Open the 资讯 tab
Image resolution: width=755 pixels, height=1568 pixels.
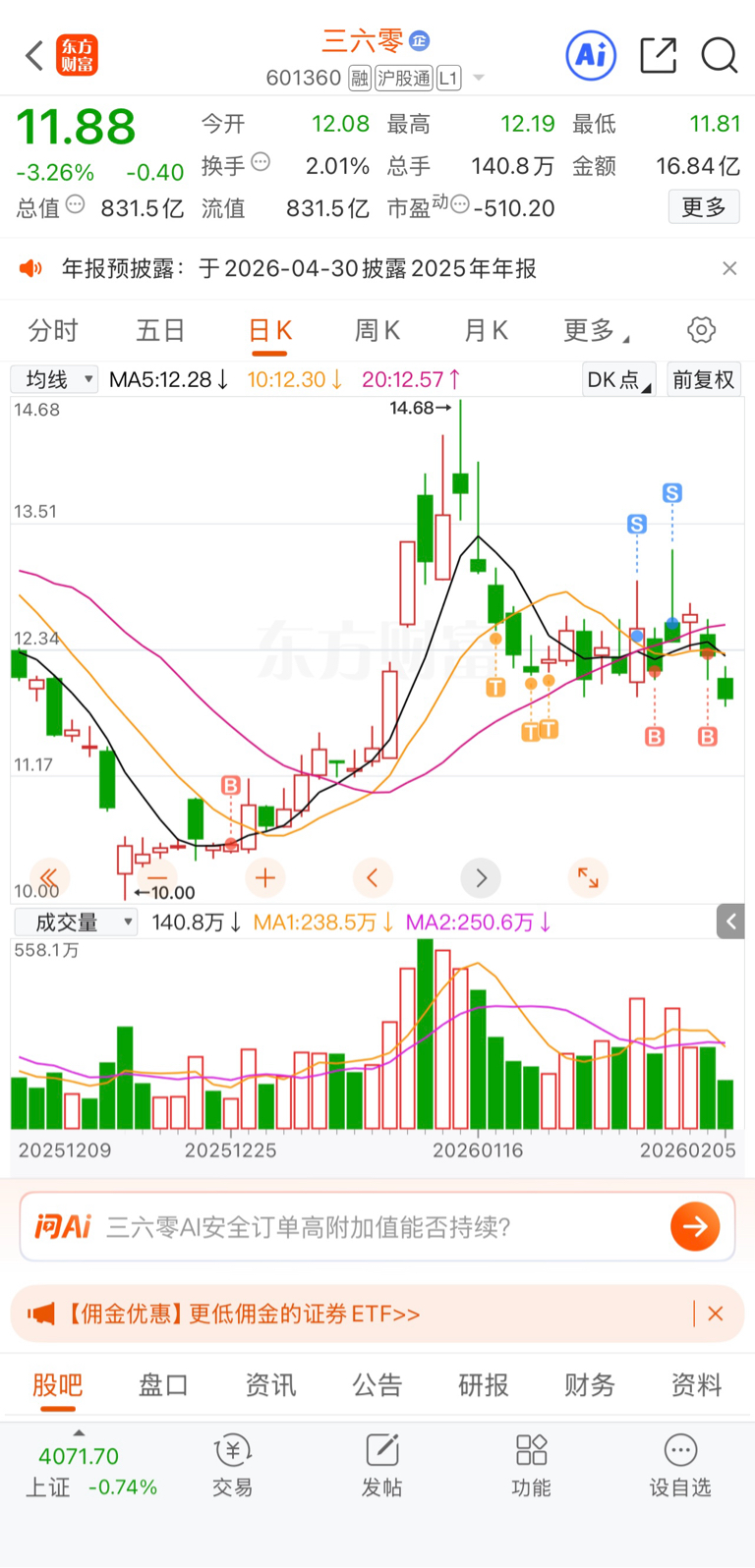pyautogui.click(x=270, y=1385)
